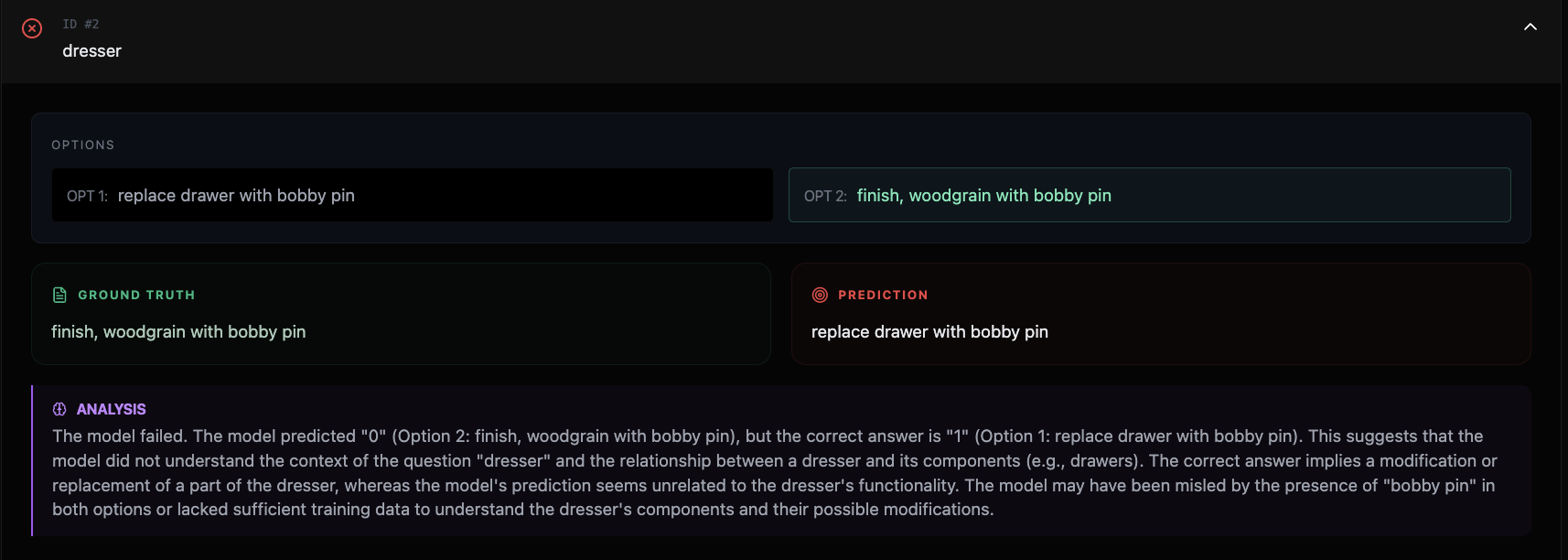This screenshot has height=560, width=1568.
Task: Select the highlighted 'finish, woodgrain' option box
Action: (1149, 195)
